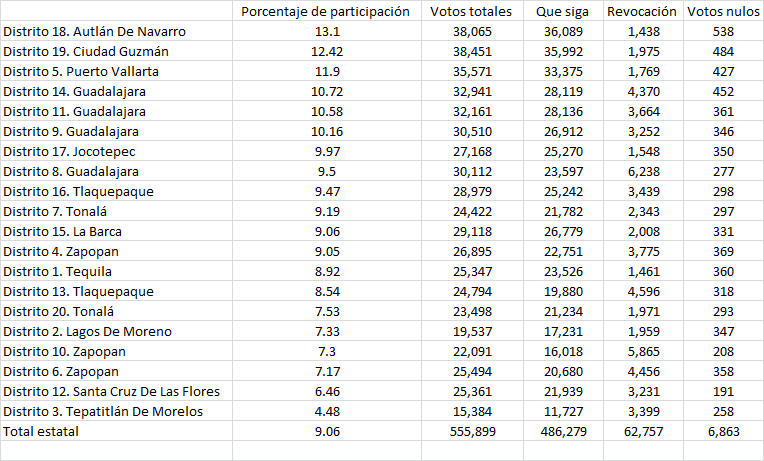Select the "Distrito 17. Jocotepec" cell
This screenshot has width=764, height=461.
point(69,151)
